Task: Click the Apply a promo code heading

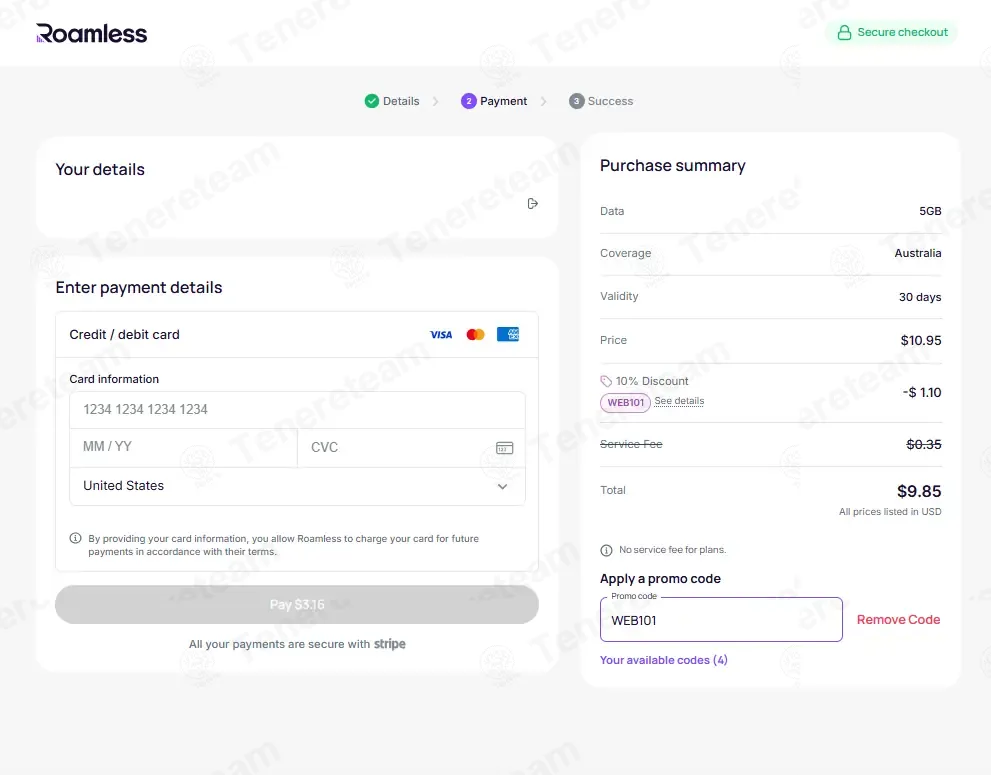Action: pos(660,578)
